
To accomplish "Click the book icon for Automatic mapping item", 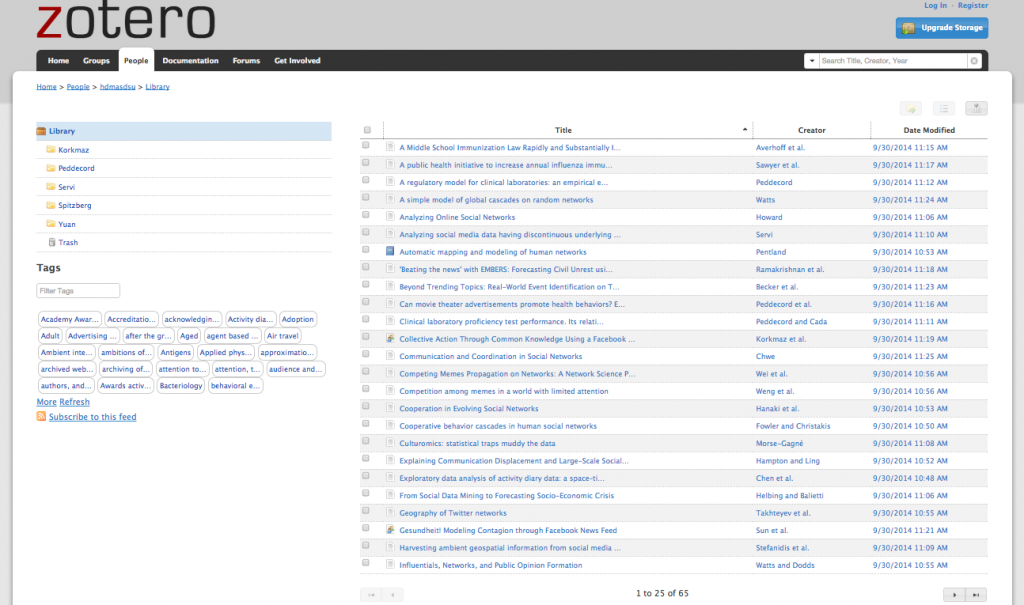I will pyautogui.click(x=390, y=251).
